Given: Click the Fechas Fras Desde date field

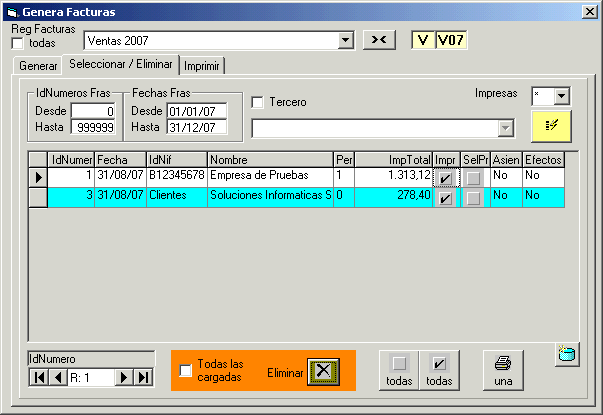Looking at the screenshot, I should point(196,111).
